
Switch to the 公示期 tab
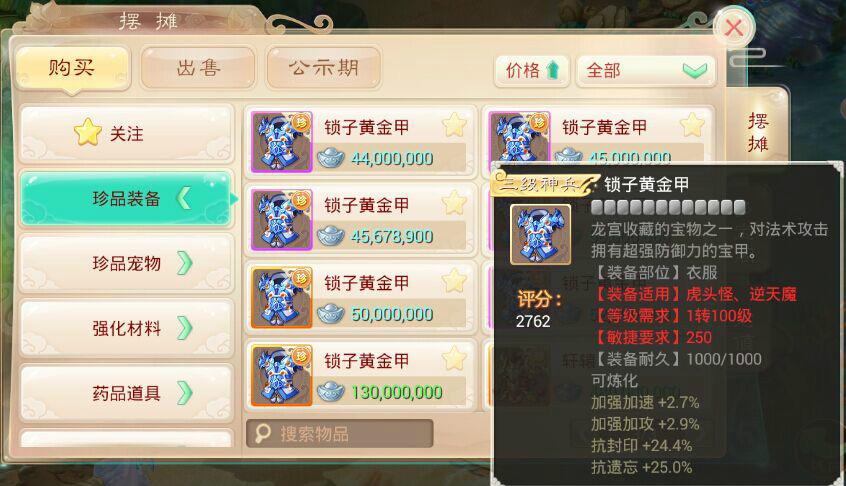[324, 68]
